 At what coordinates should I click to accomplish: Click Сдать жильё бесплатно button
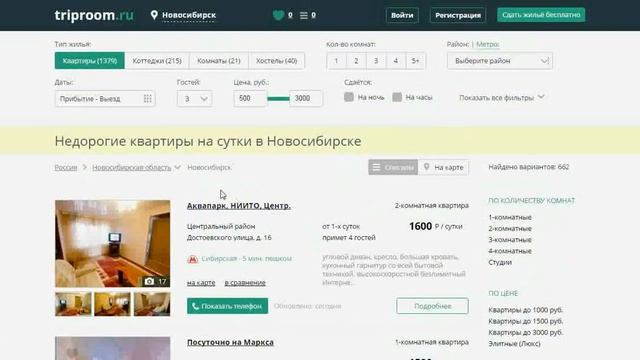541,15
